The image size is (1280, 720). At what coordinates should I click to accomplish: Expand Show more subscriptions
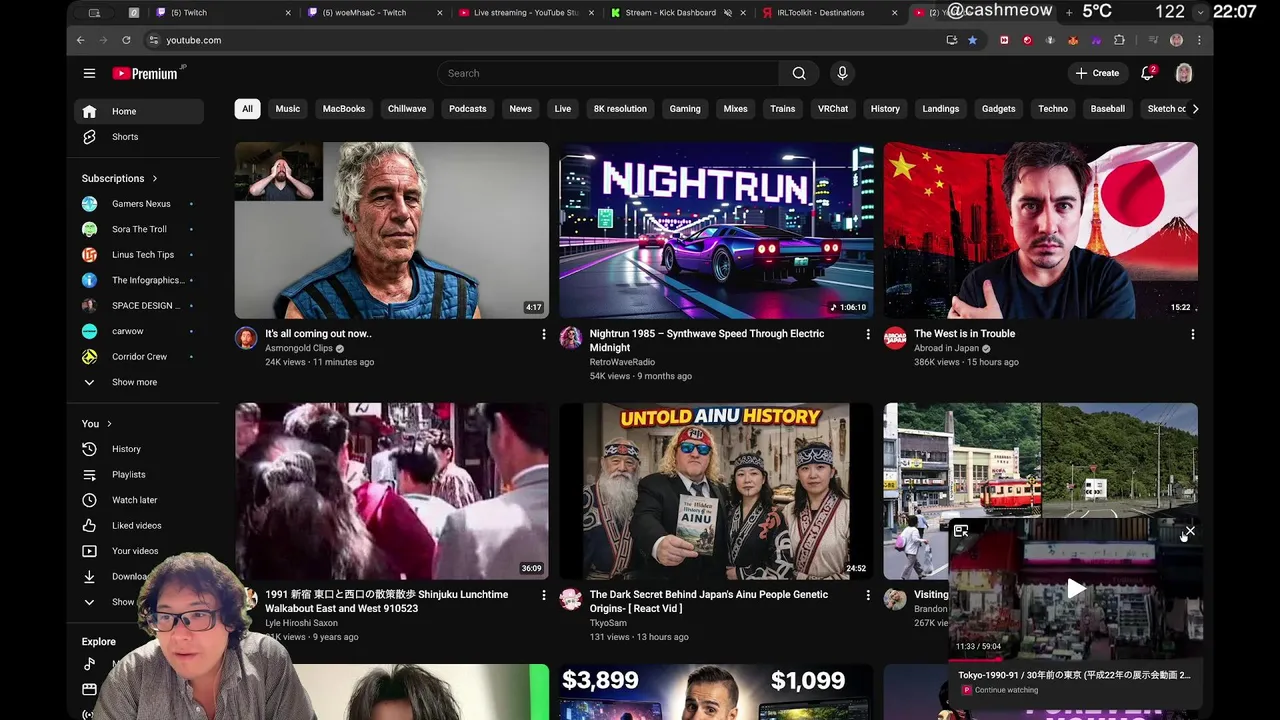(x=133, y=382)
